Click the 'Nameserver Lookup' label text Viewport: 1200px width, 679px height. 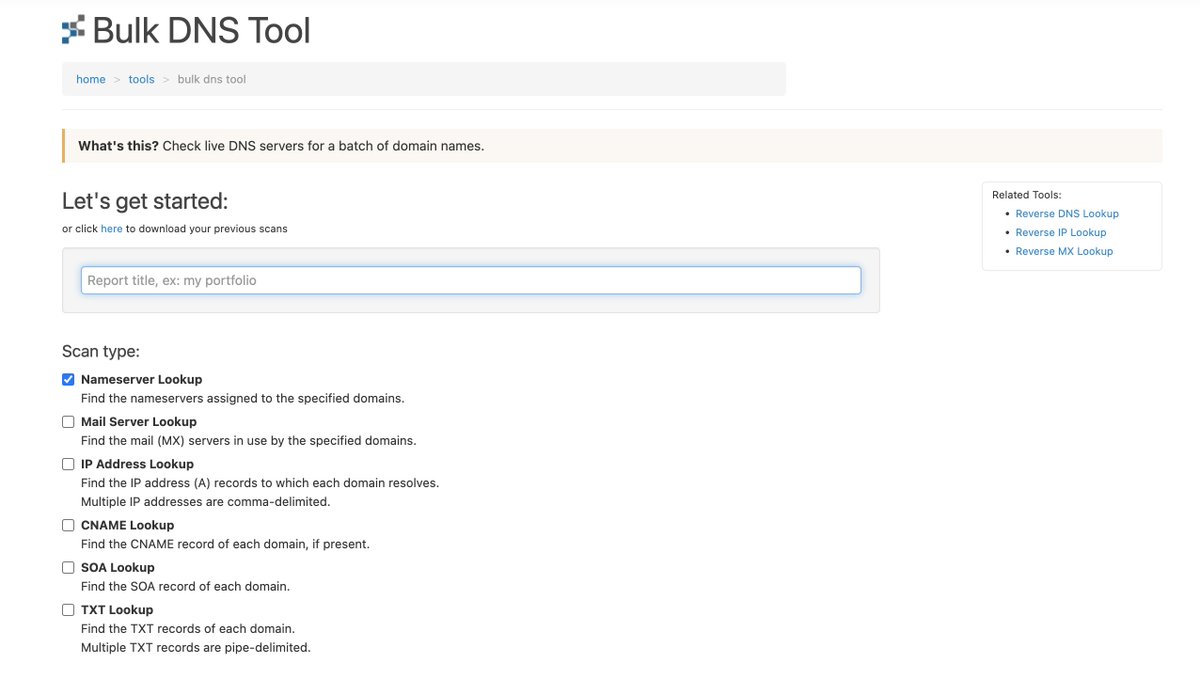coord(141,379)
